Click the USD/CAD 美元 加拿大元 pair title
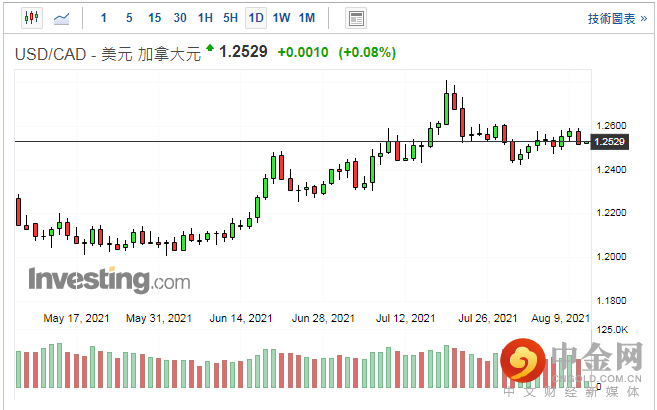Image resolution: width=657 pixels, height=410 pixels. [x=107, y=53]
